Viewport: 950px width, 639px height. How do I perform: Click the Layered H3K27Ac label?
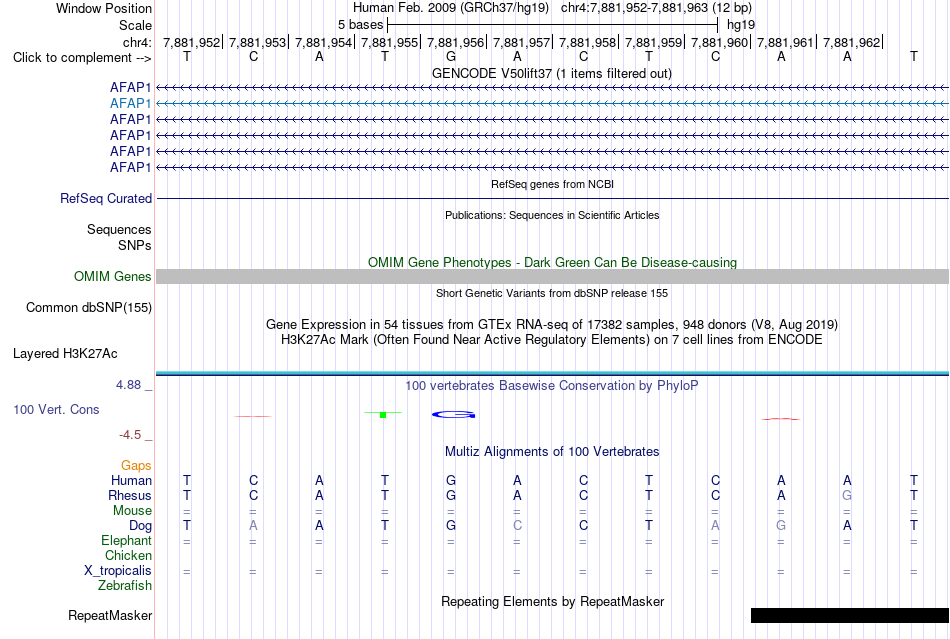pos(65,354)
